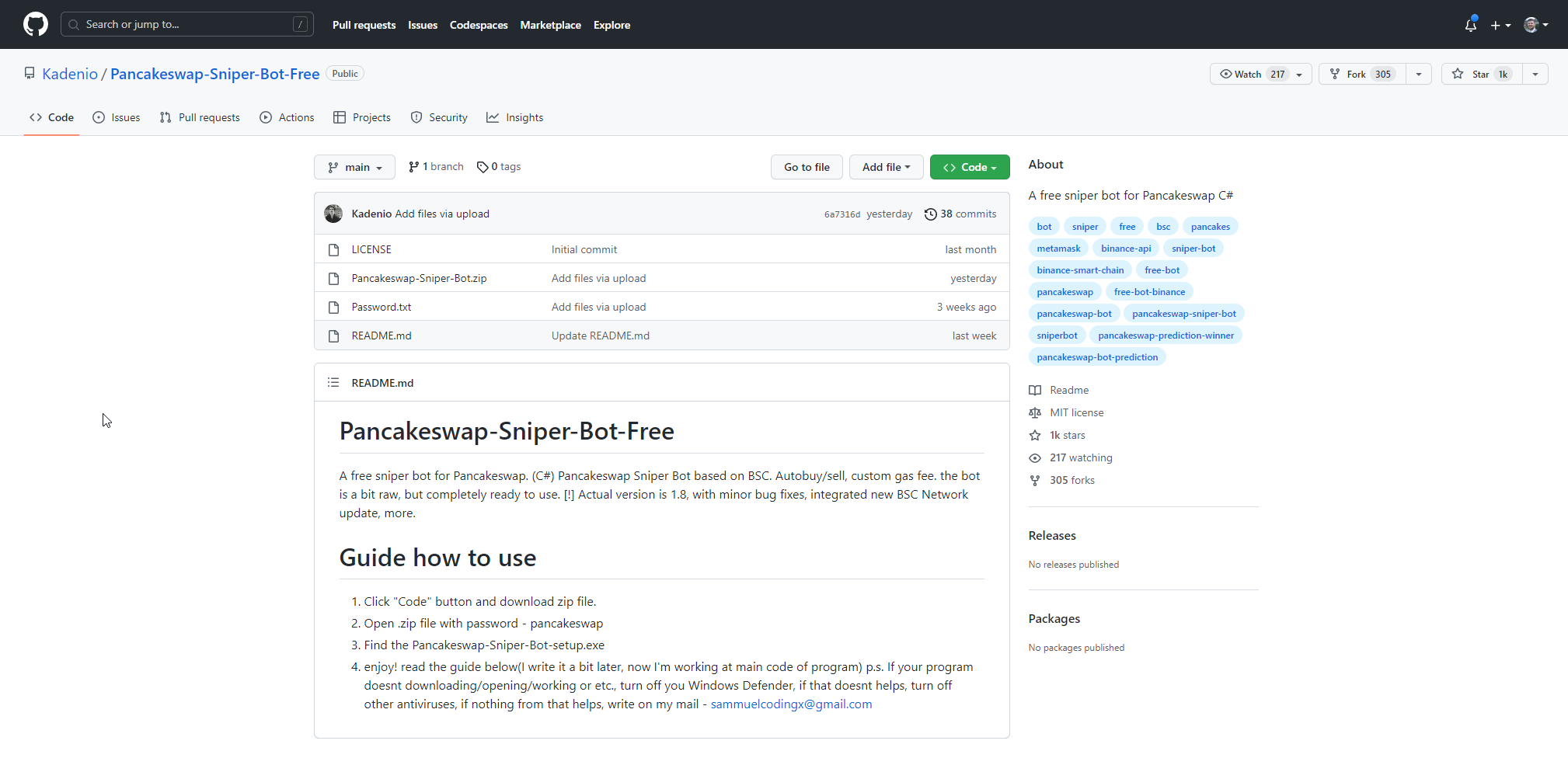Open the Watch notifications dropdown
The height and width of the screenshot is (758, 1568).
tap(1260, 74)
